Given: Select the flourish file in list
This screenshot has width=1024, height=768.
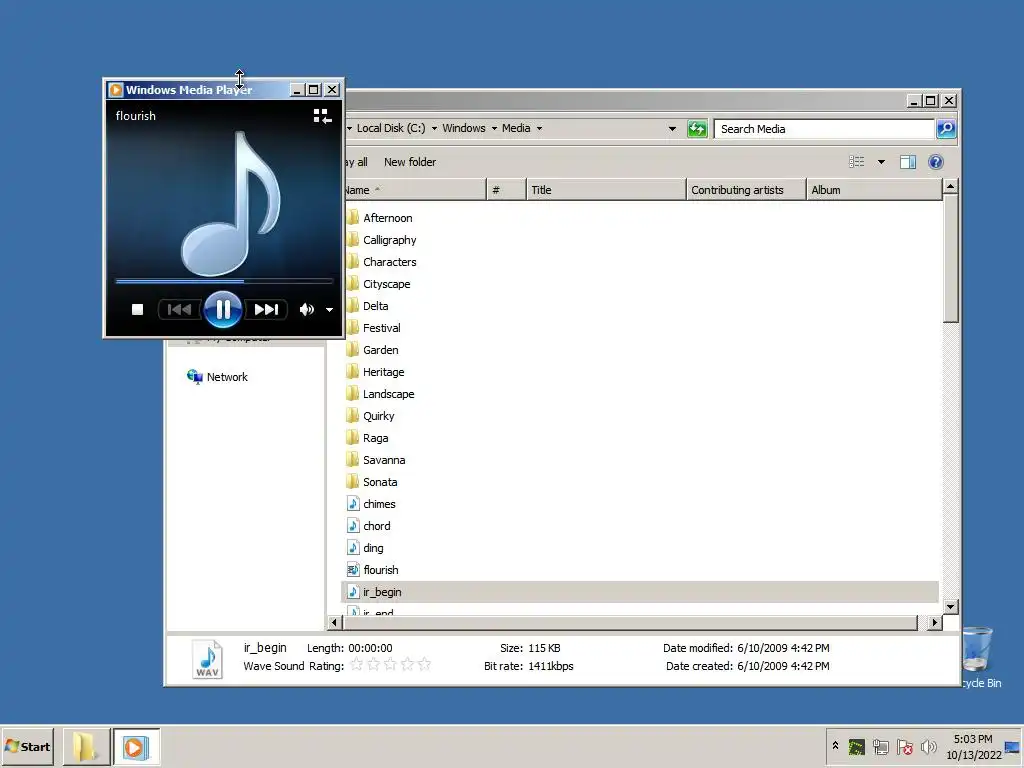Looking at the screenshot, I should (x=380, y=570).
